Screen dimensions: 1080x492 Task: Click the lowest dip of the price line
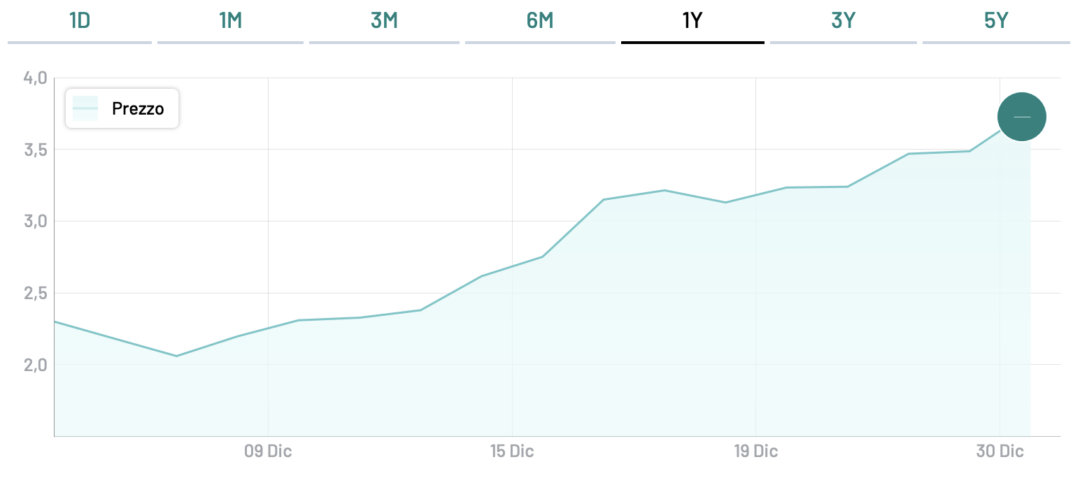click(177, 356)
